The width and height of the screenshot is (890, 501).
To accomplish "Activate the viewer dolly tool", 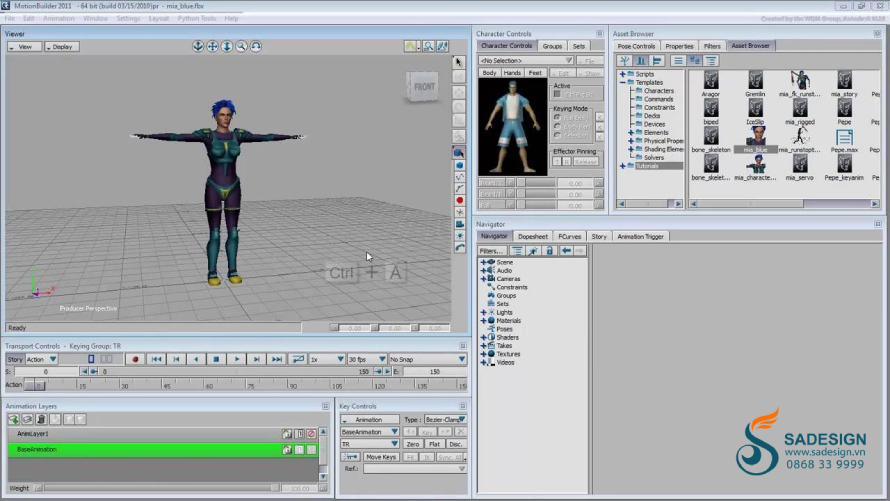I will point(227,47).
